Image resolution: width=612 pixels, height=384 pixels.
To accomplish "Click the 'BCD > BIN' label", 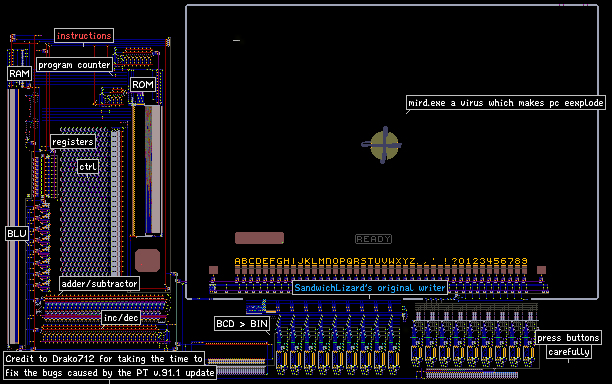I will click(242, 324).
